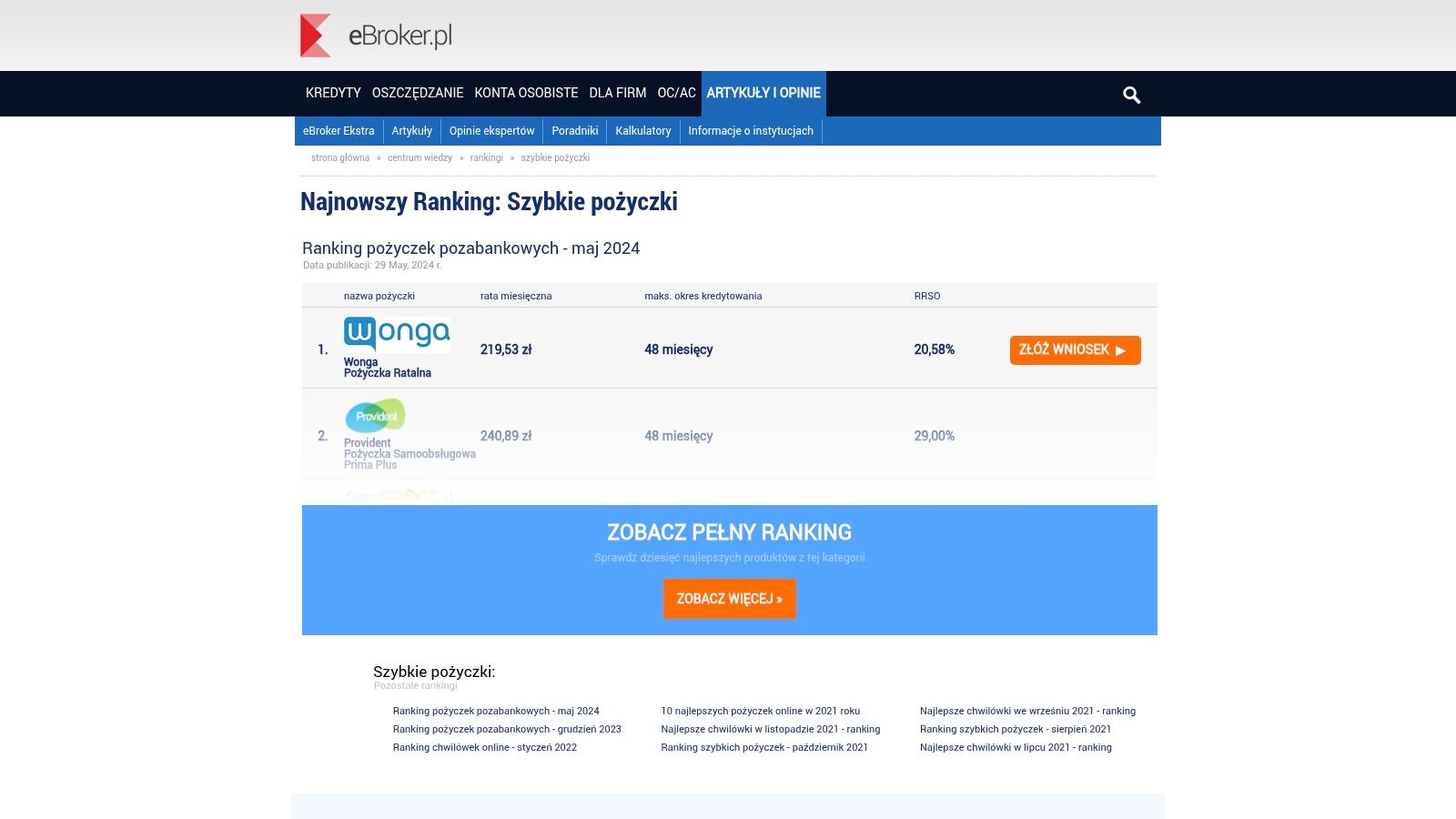Open 'Najlepsze chwilówki we wrześniu 2021 - ranking'

click(x=1027, y=711)
